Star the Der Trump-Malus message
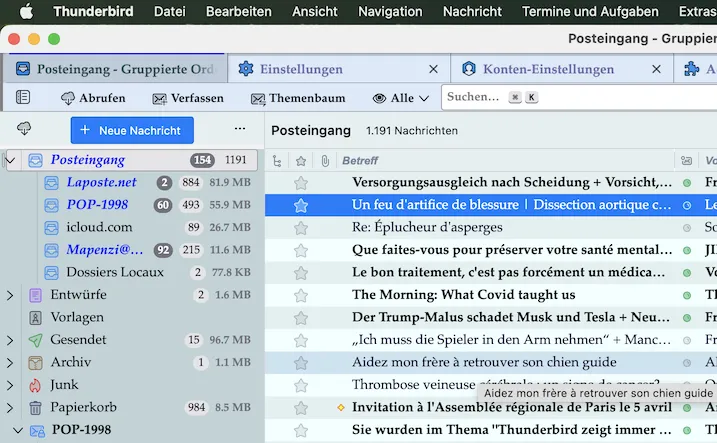The image size is (717, 443). coord(301,318)
